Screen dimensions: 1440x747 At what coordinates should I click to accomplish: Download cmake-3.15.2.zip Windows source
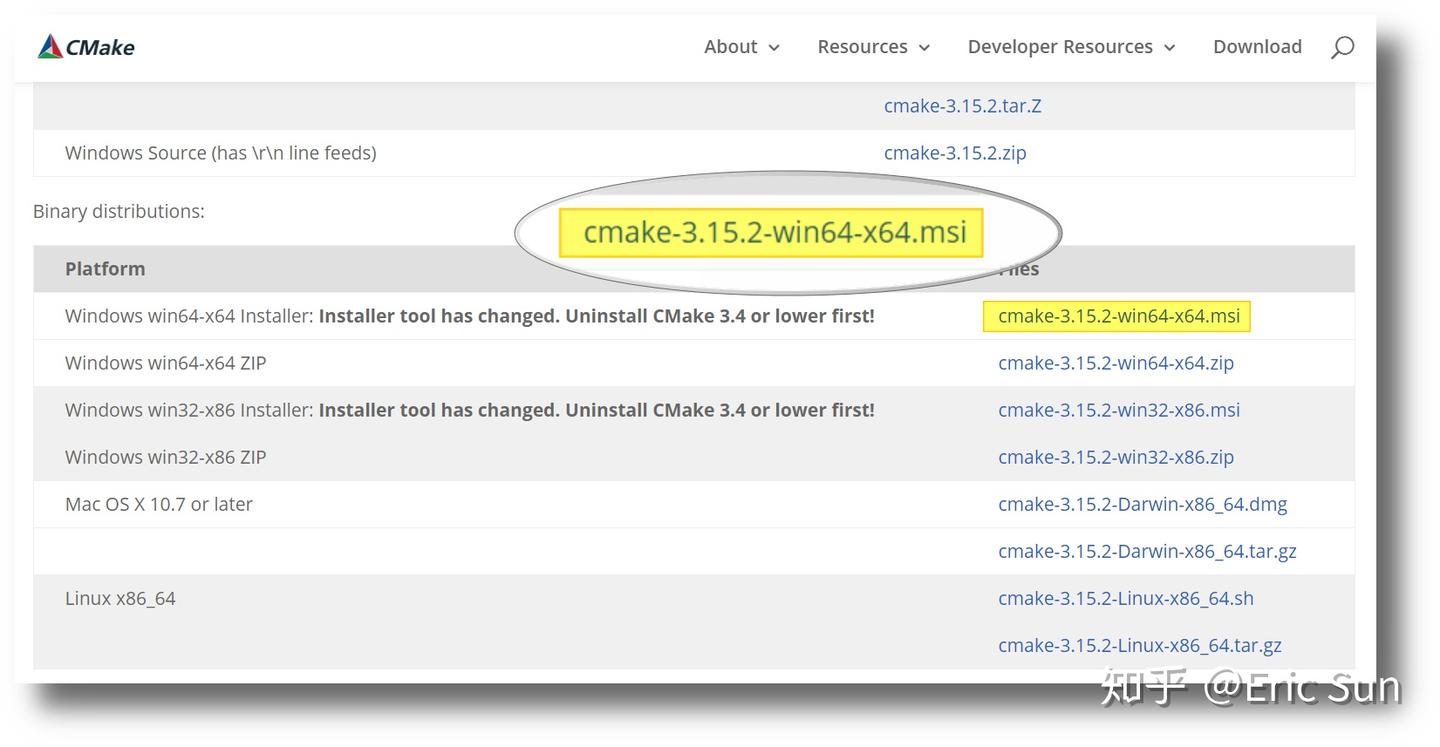point(955,153)
